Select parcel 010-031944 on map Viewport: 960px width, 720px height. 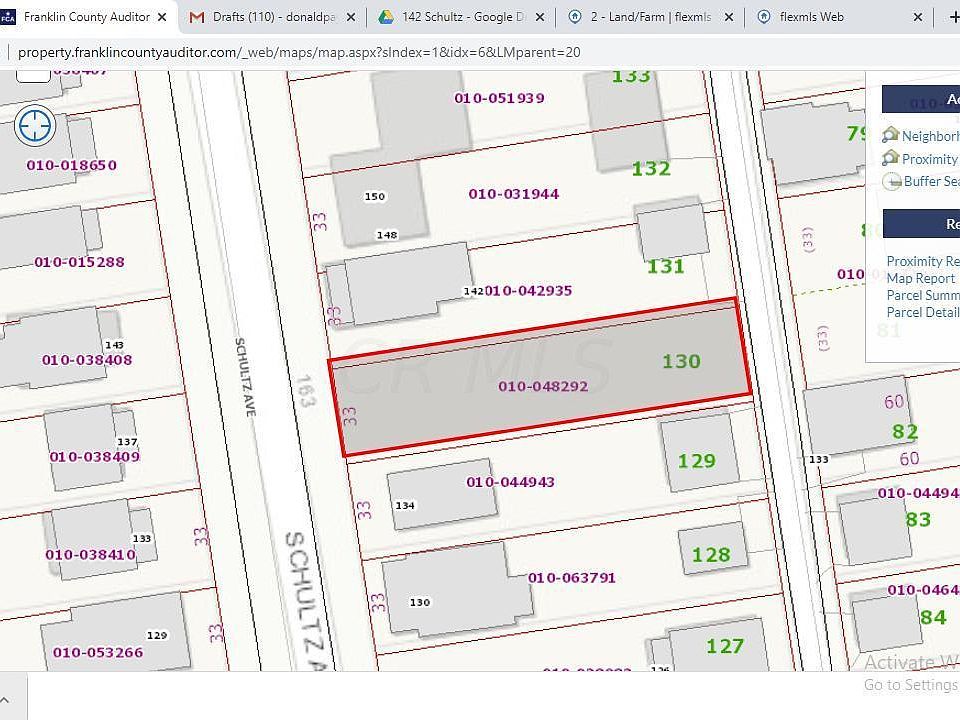(x=514, y=194)
